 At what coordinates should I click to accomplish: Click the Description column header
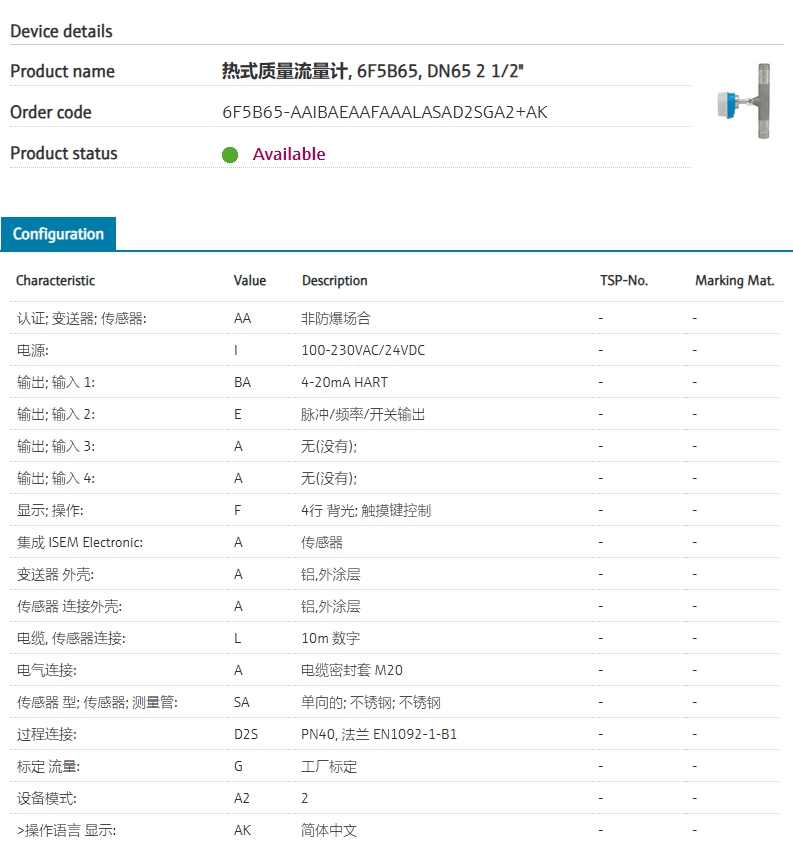tap(335, 281)
